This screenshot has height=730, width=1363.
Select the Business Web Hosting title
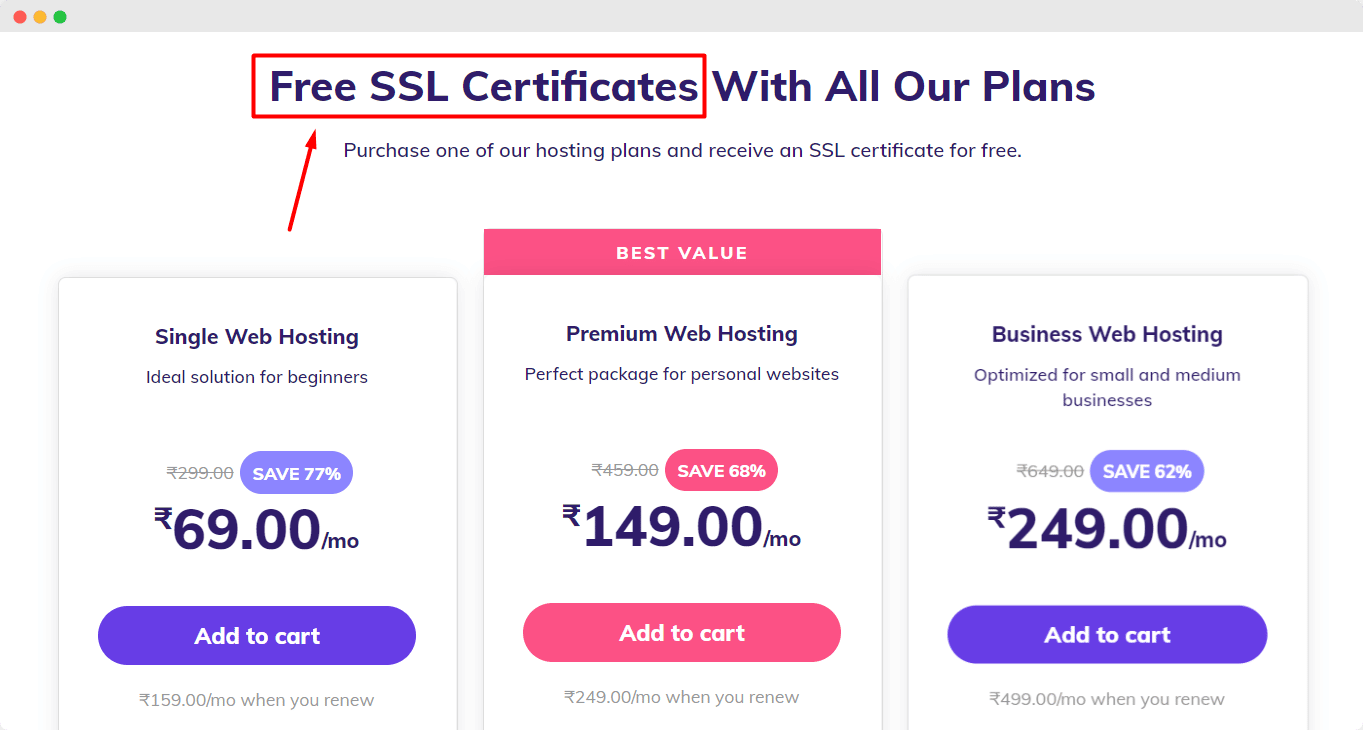point(1107,335)
